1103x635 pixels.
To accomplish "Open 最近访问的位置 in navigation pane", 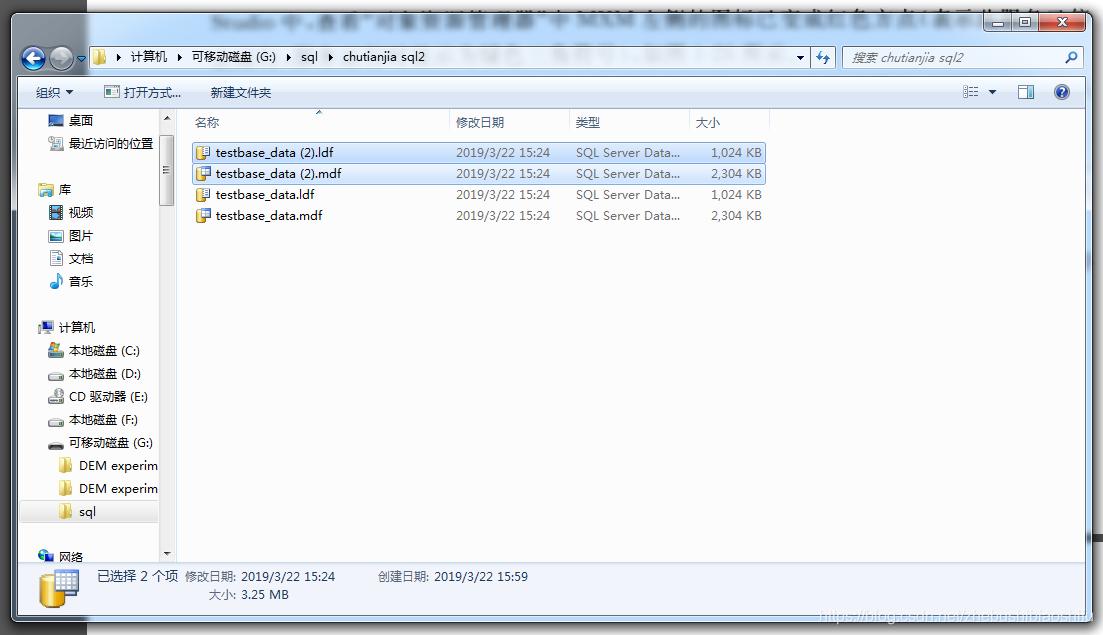I will coord(110,143).
